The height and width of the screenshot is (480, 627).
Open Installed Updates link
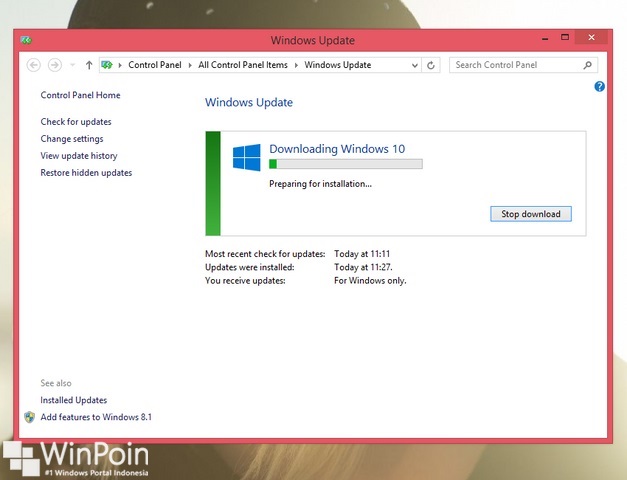[x=74, y=400]
